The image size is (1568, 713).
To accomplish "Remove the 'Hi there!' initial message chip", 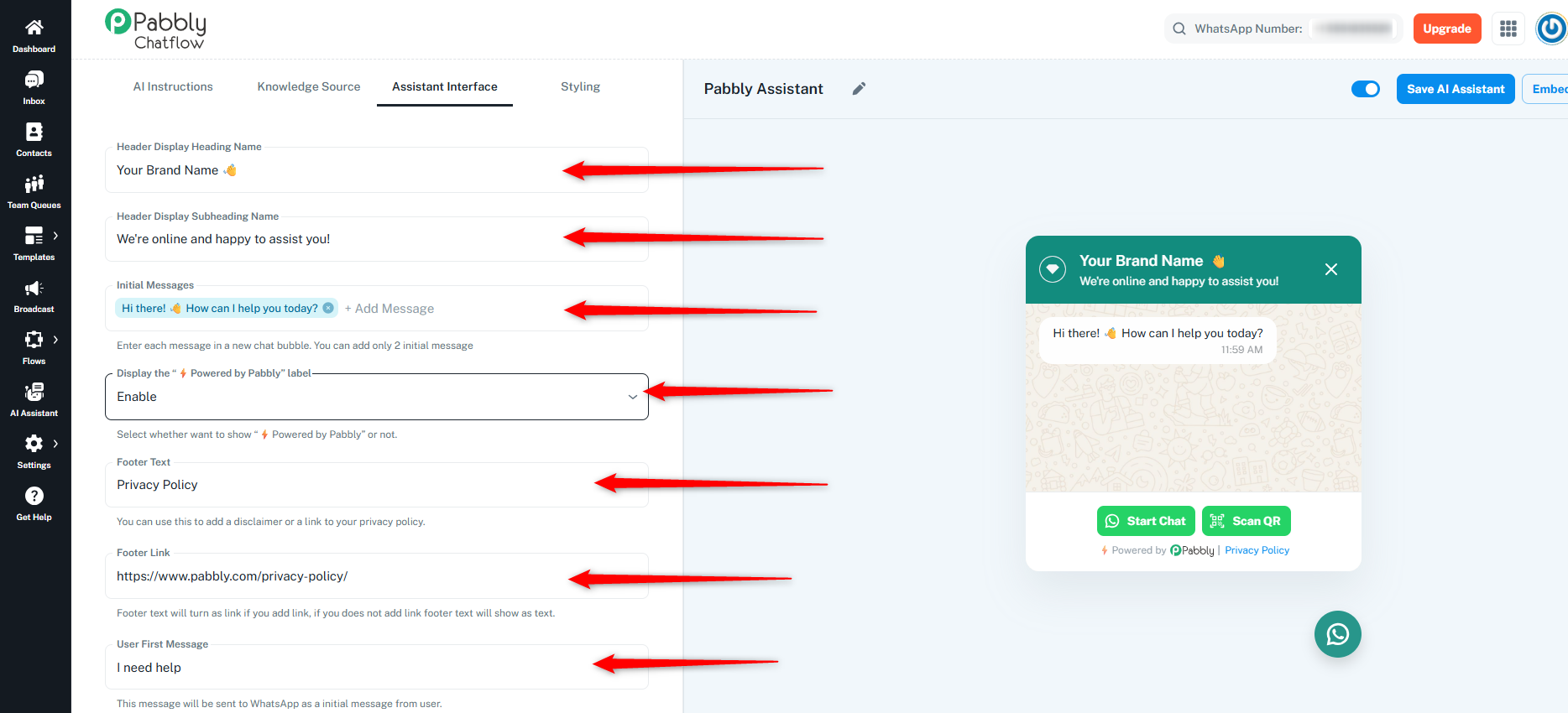I will pos(328,309).
